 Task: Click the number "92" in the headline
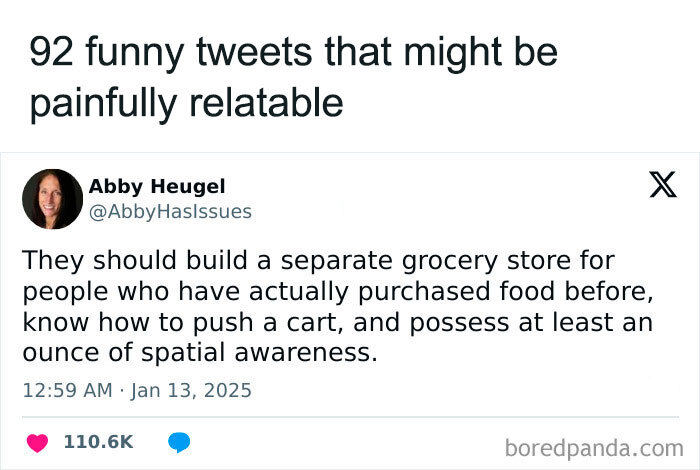coord(49,52)
